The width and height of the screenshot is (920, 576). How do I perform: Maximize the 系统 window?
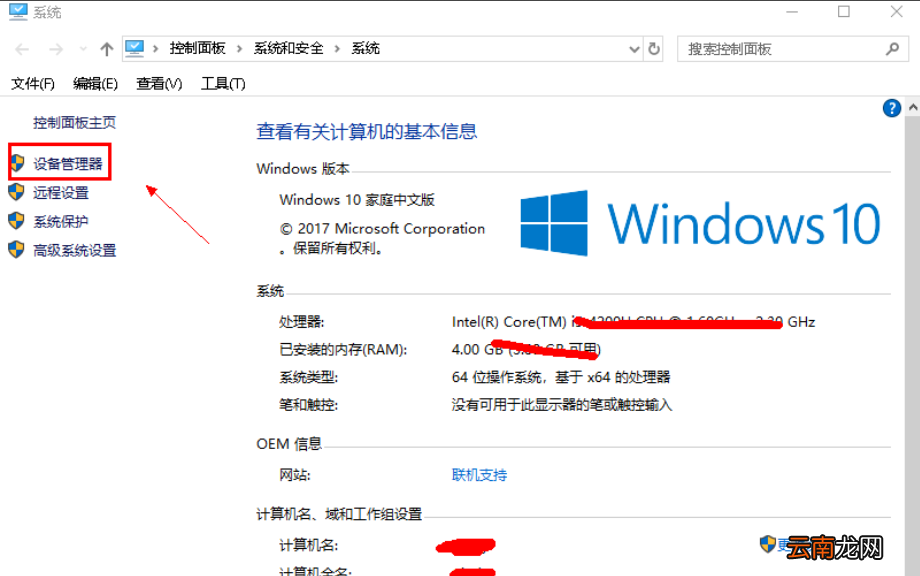coord(844,12)
